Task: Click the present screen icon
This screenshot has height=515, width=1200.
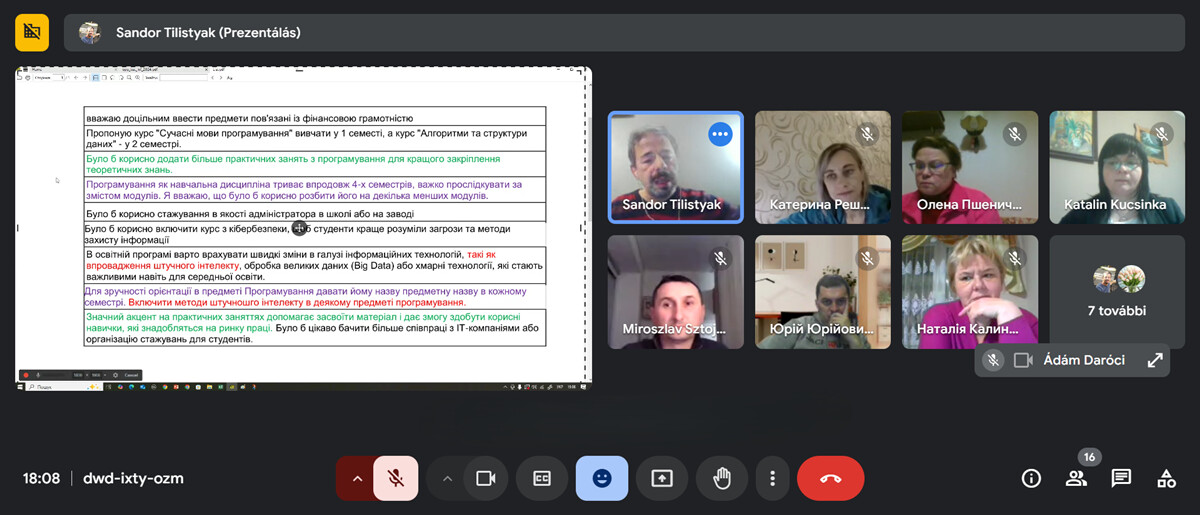Action: [661, 478]
